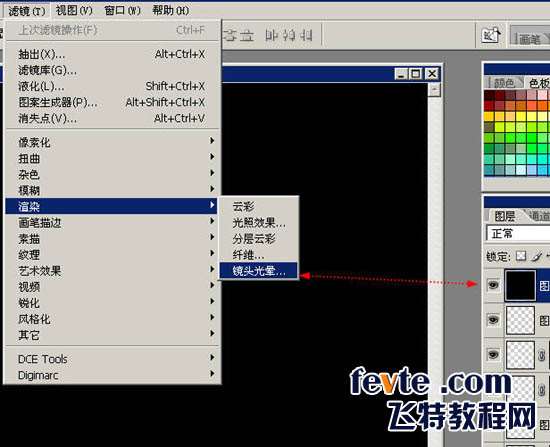Viewport: 550px width, 447px height.
Task: Click lock image pixels brush icon
Action: (536, 256)
